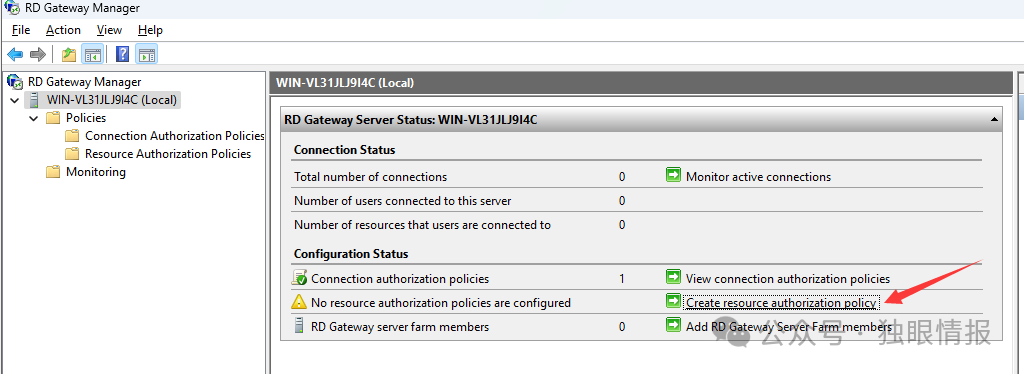
Task: Open the File menu
Action: pos(21,30)
